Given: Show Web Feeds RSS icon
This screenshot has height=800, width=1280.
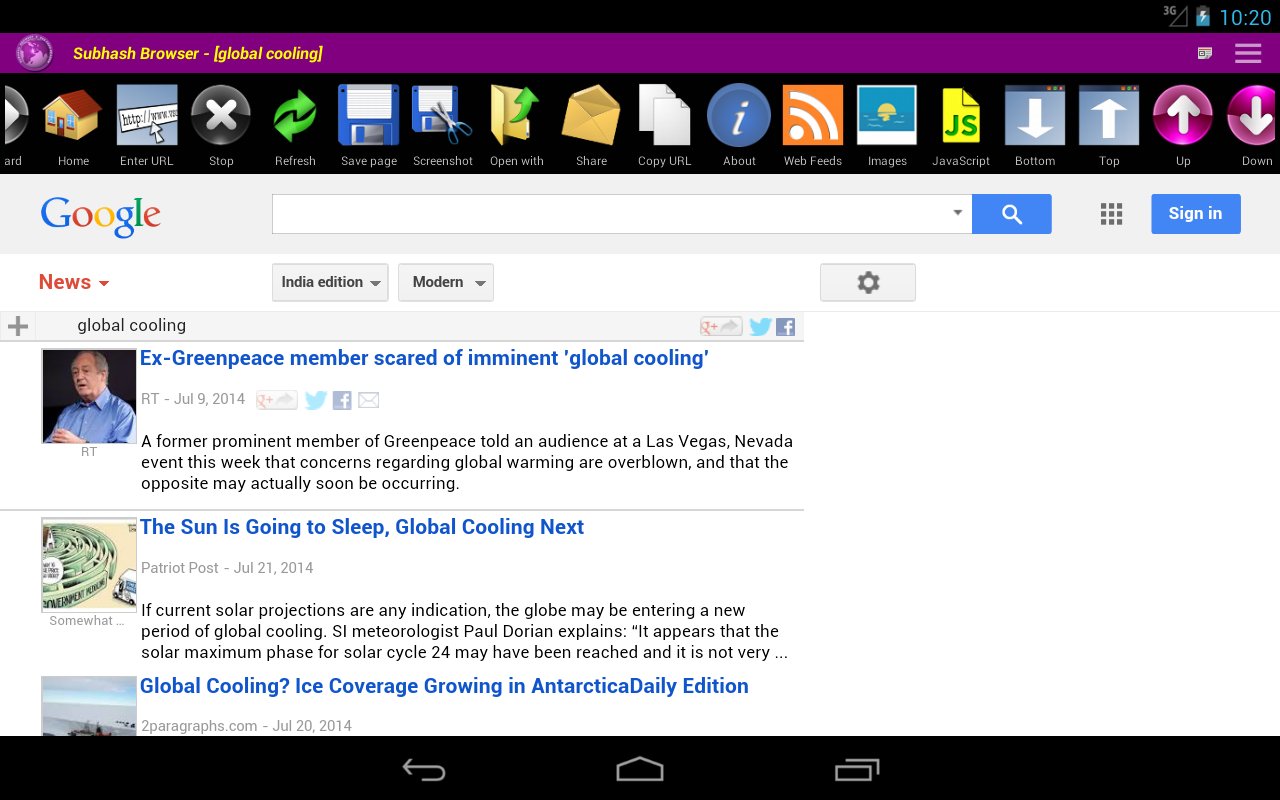Looking at the screenshot, I should (x=813, y=115).
